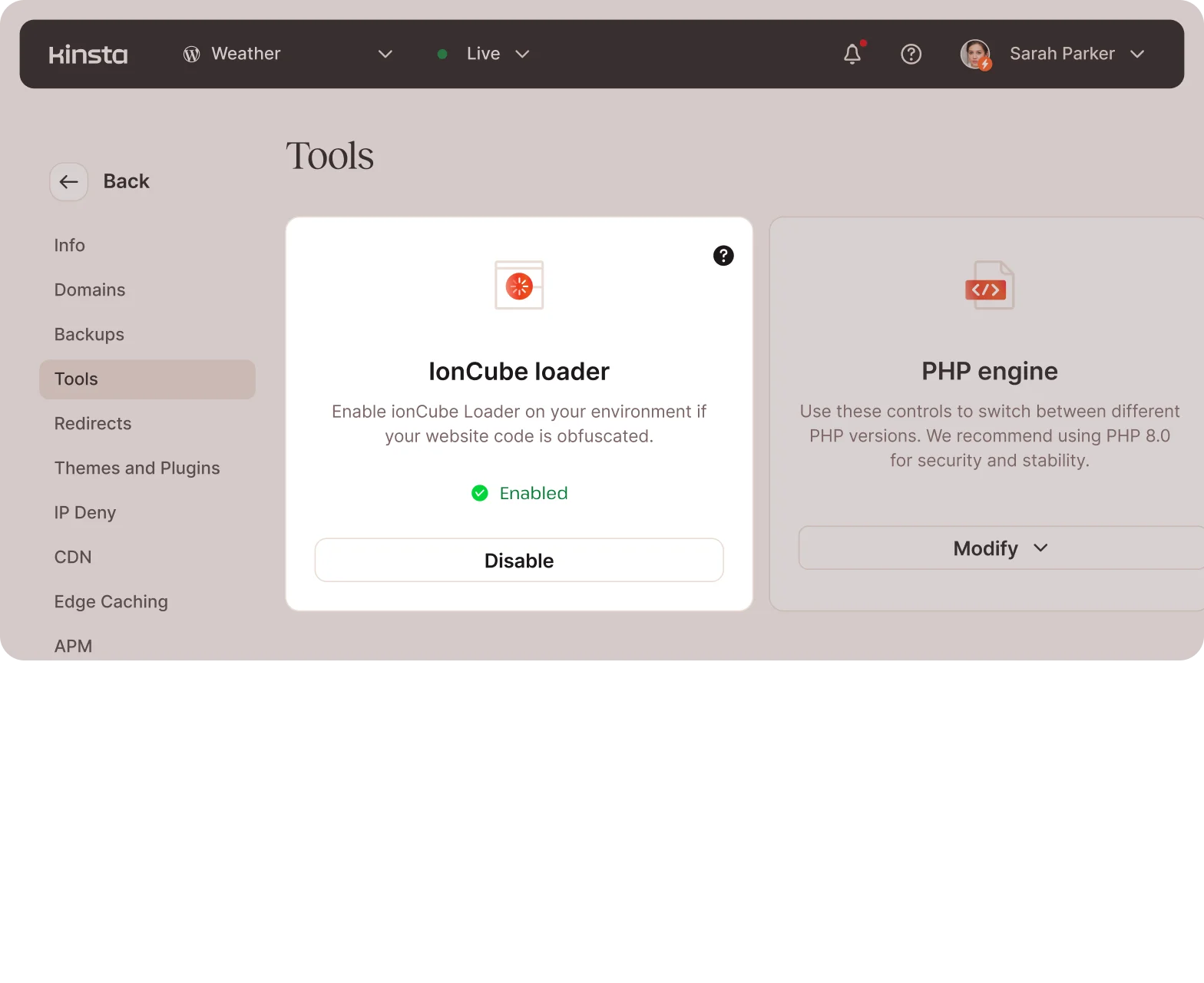
Task: Navigate to Edge Caching
Action: click(111, 602)
